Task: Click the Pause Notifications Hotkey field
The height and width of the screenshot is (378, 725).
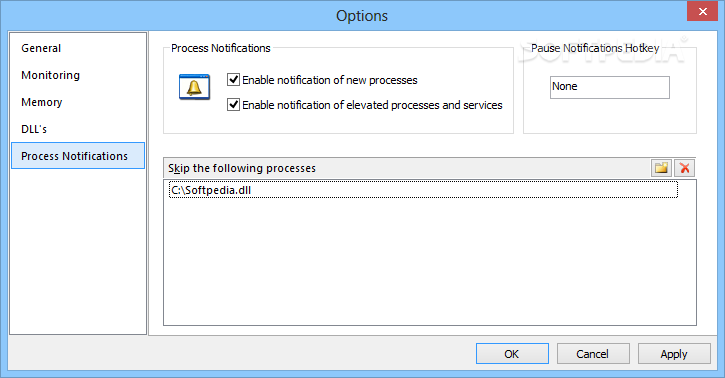Action: [609, 87]
